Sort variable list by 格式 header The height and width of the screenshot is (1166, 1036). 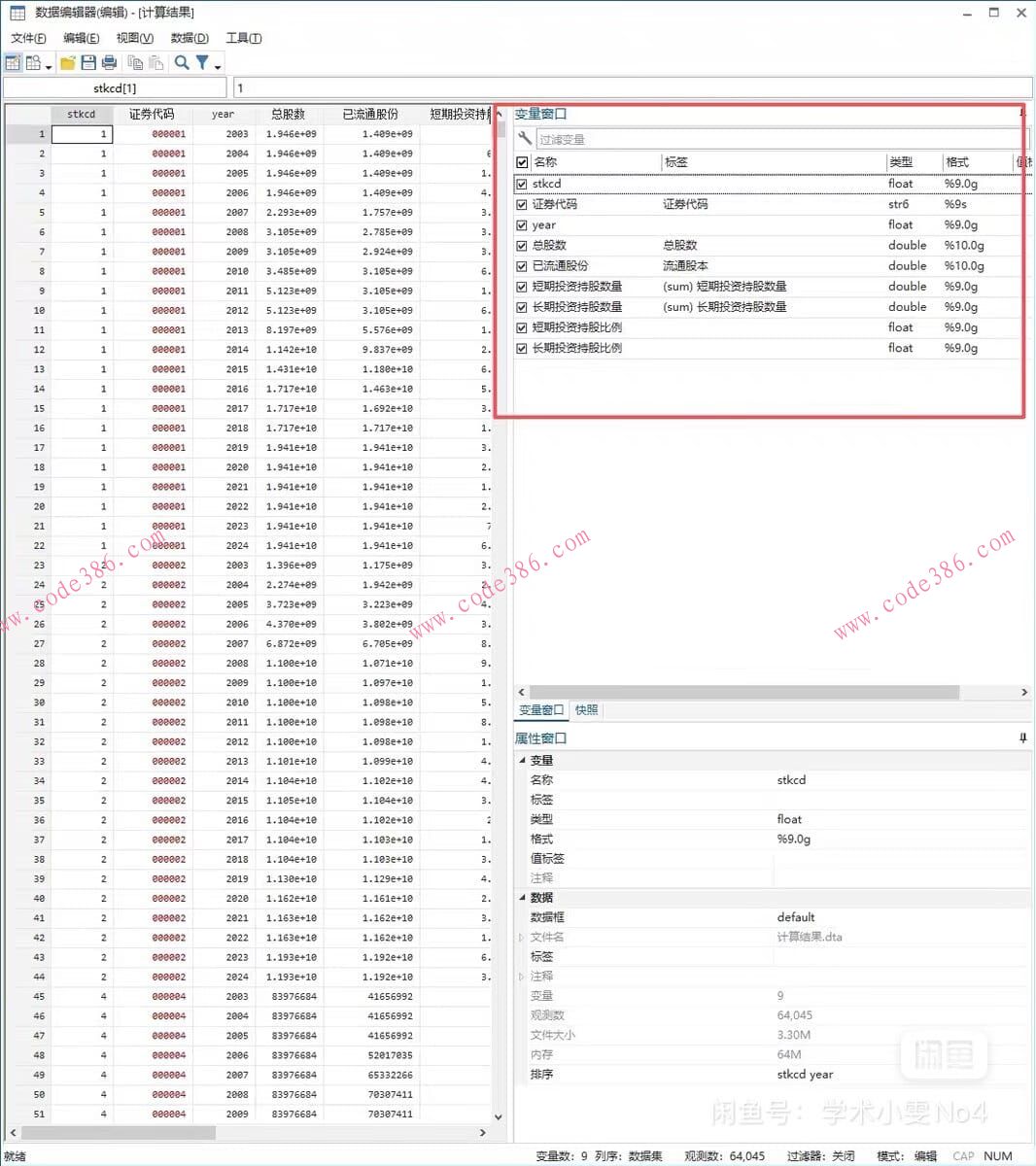click(x=977, y=162)
